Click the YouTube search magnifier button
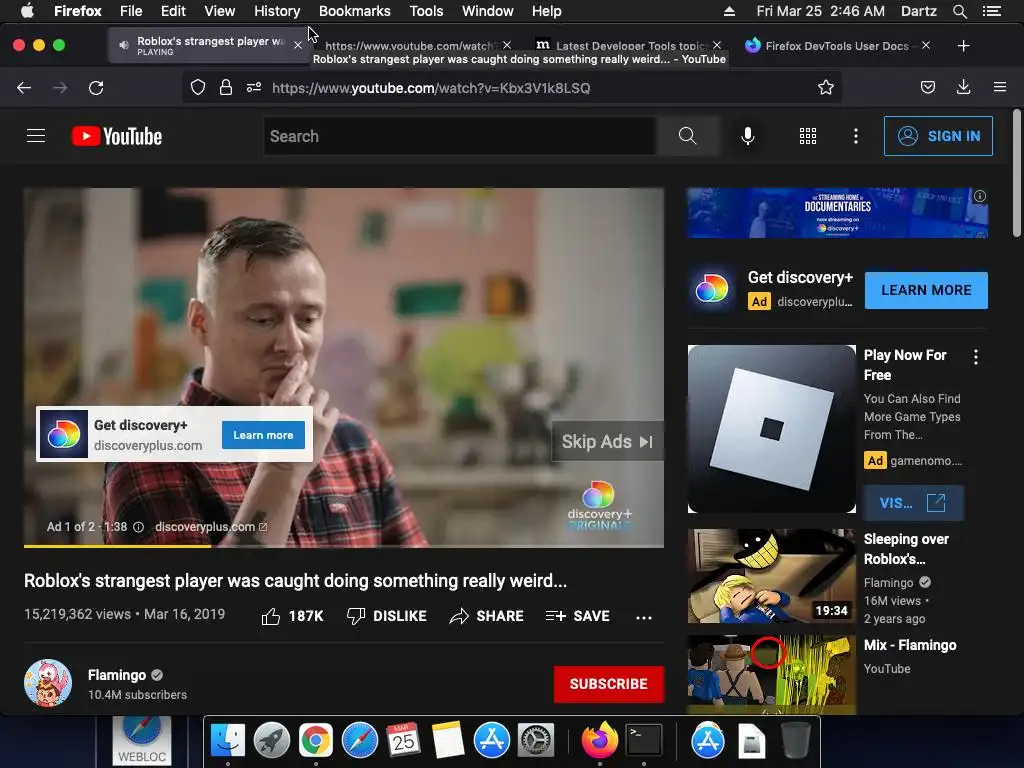The image size is (1024, 768). [688, 136]
